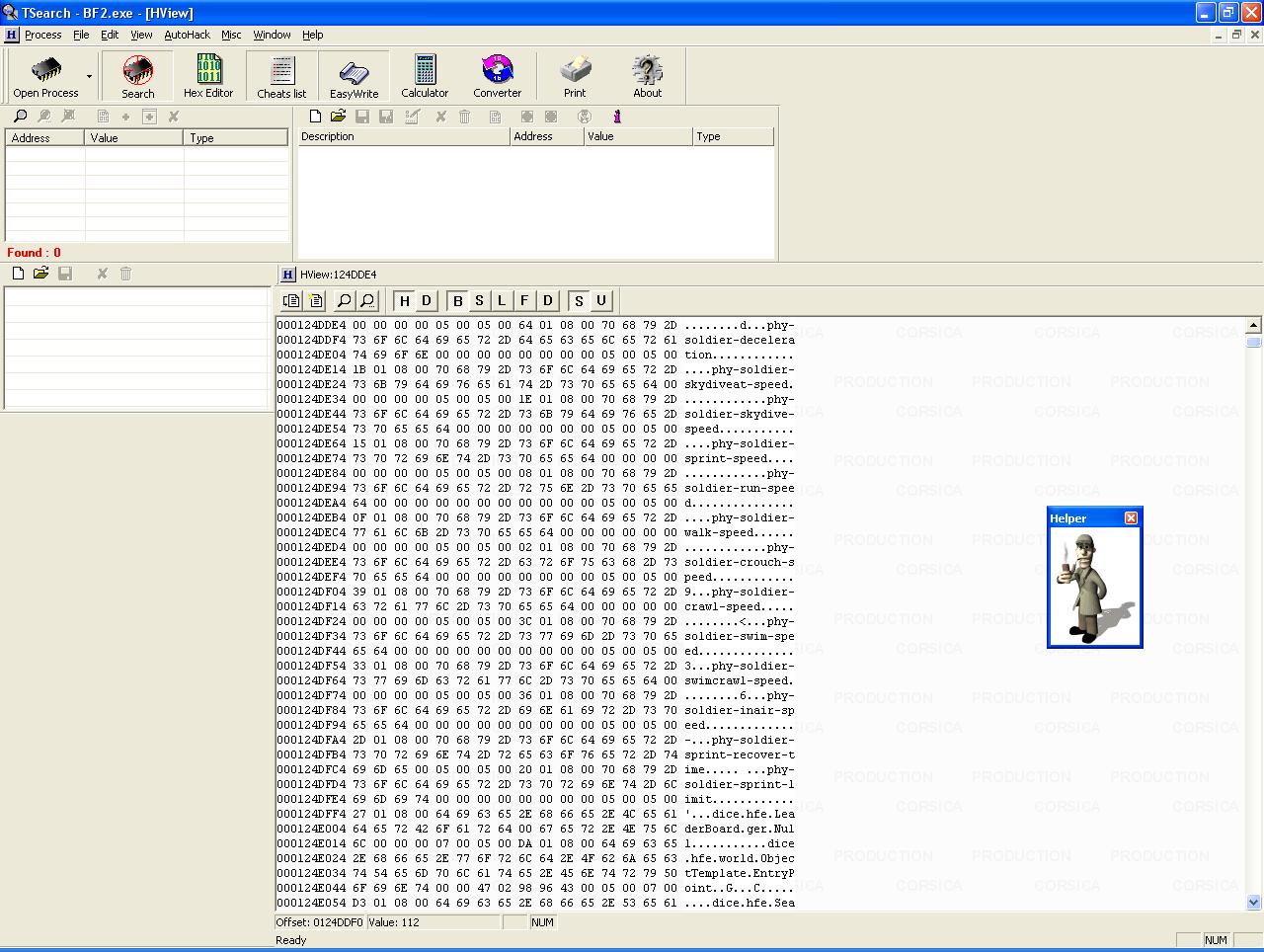Toggle the L long size button
The height and width of the screenshot is (952, 1264).
pos(501,301)
